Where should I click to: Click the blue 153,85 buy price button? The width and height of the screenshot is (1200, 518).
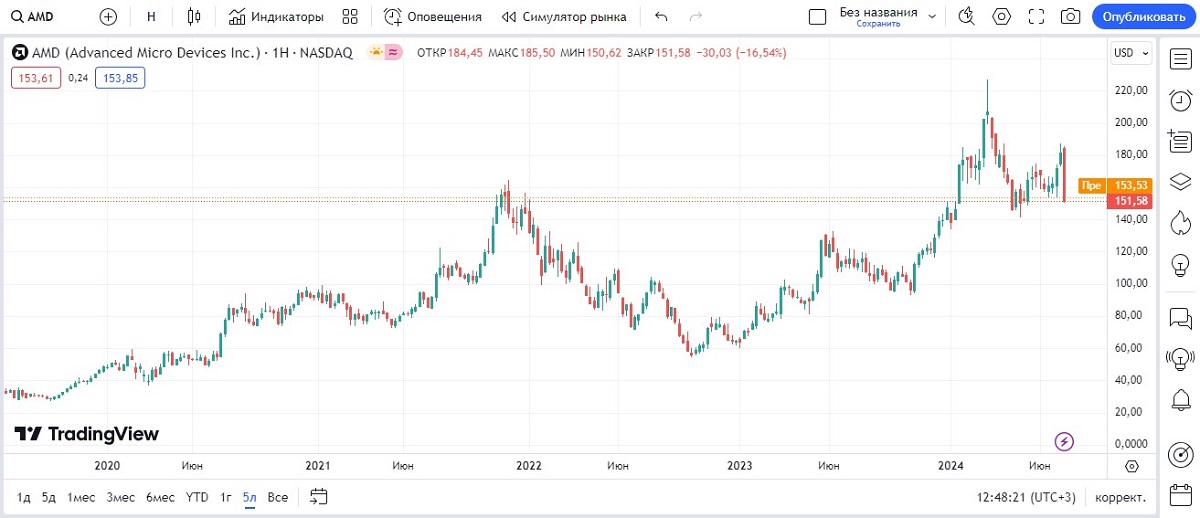[120, 78]
